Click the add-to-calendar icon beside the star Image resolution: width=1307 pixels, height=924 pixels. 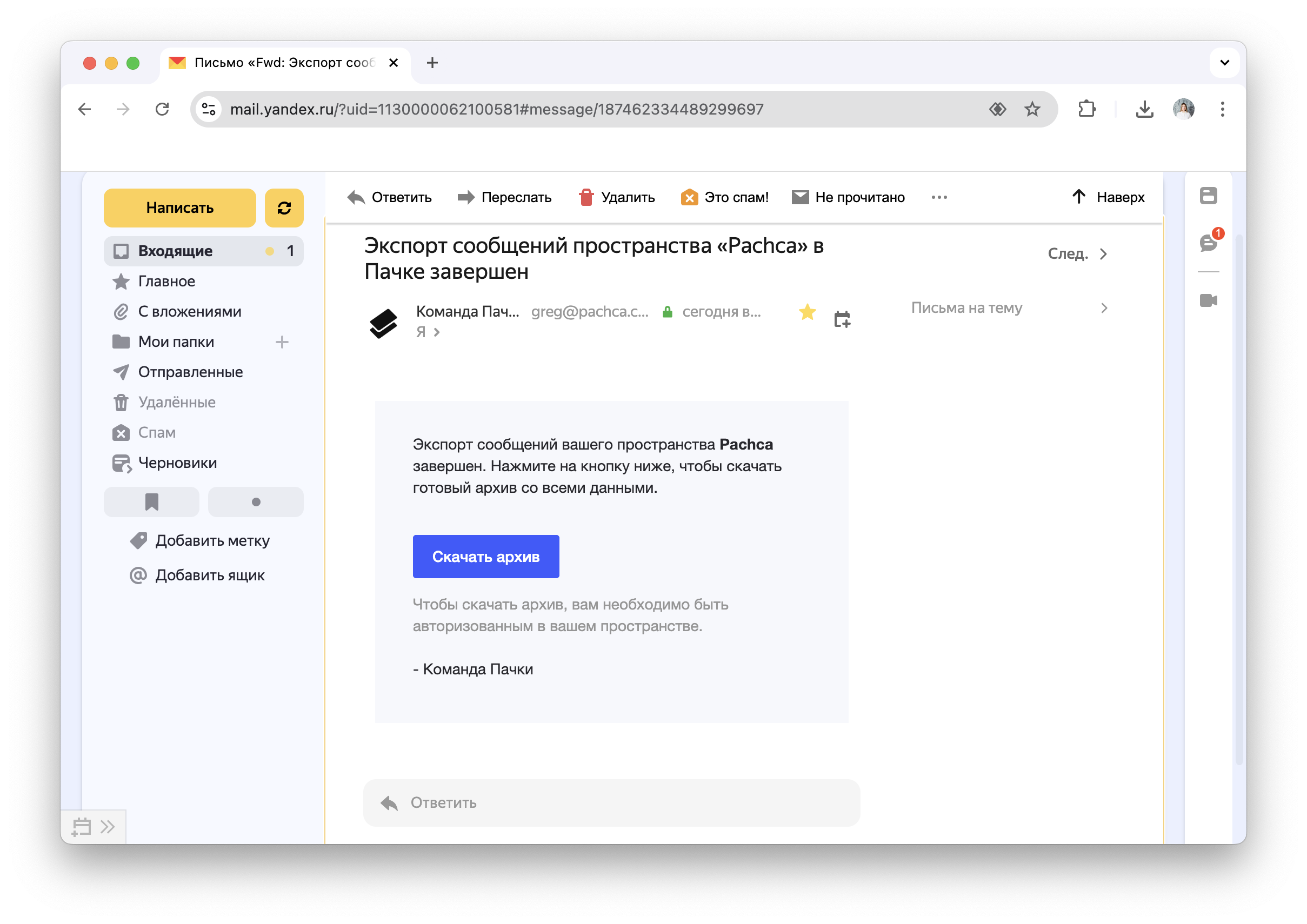(x=842, y=319)
